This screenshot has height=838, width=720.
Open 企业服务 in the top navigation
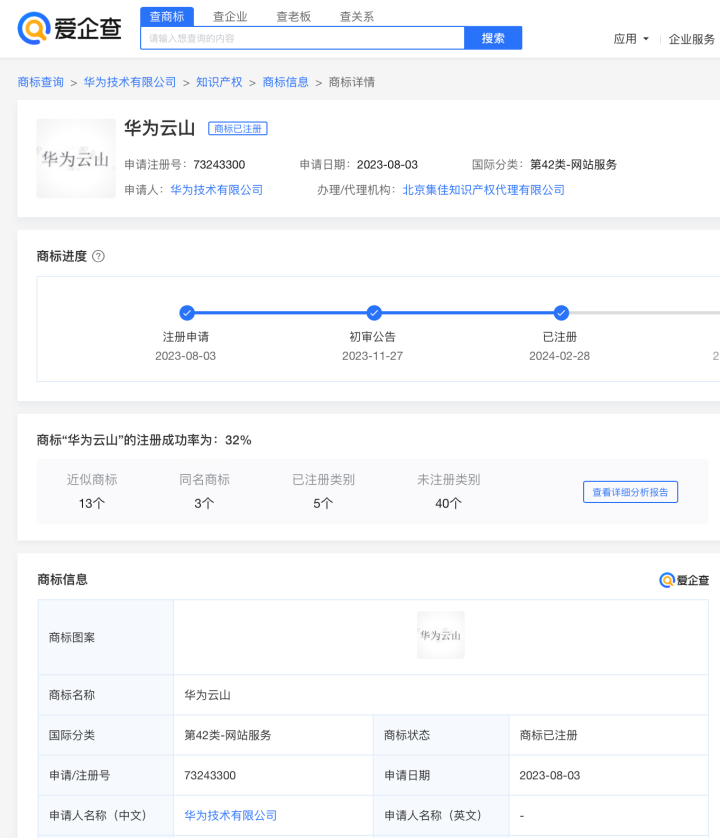click(x=692, y=39)
